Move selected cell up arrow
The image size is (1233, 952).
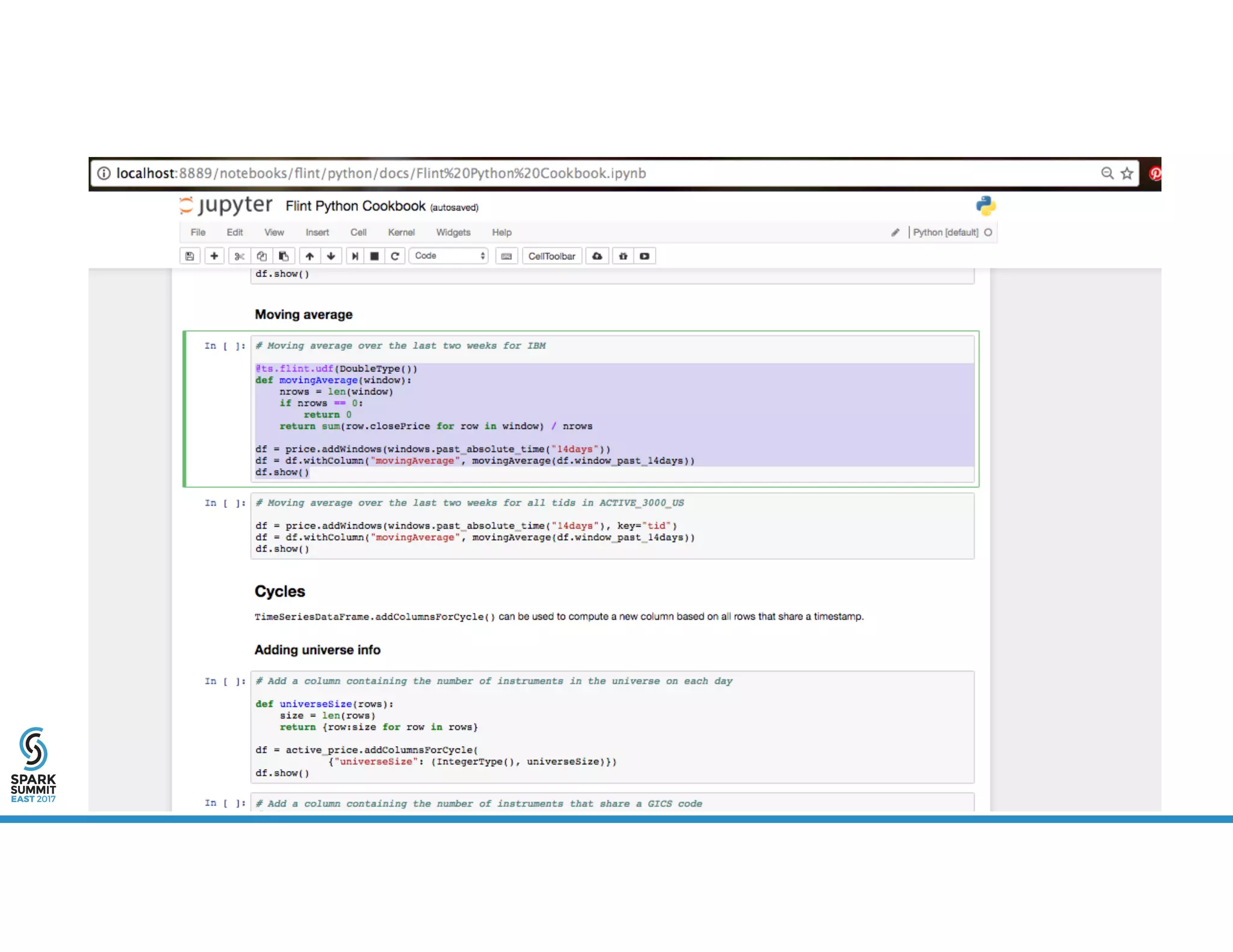point(309,256)
